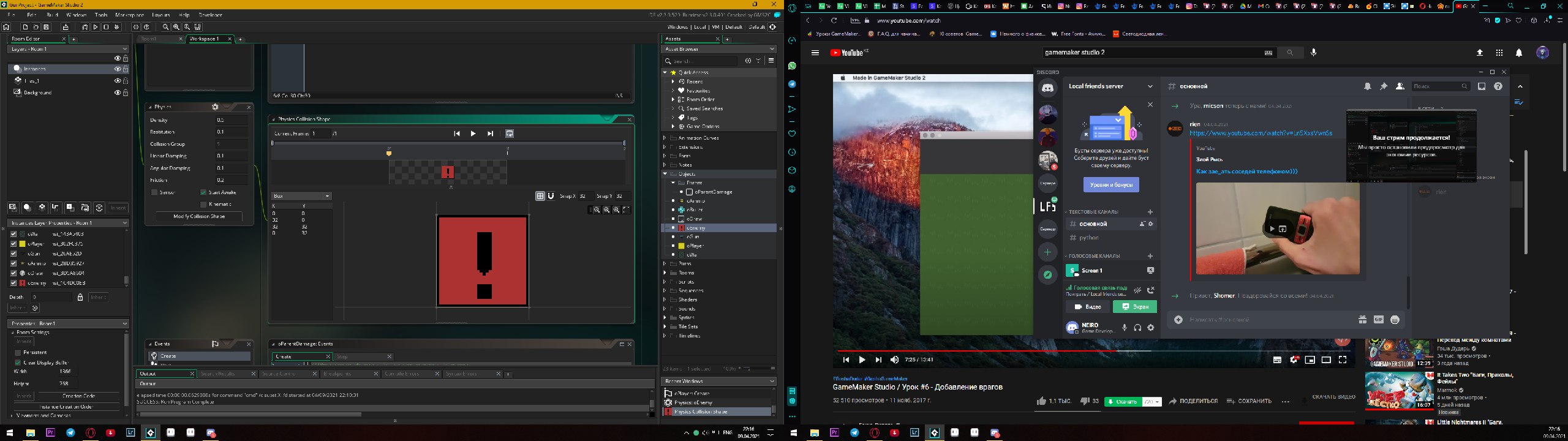Image resolution: width=1568 pixels, height=441 pixels.
Task: Save the project in GameMaker toolbar
Action: [46, 27]
